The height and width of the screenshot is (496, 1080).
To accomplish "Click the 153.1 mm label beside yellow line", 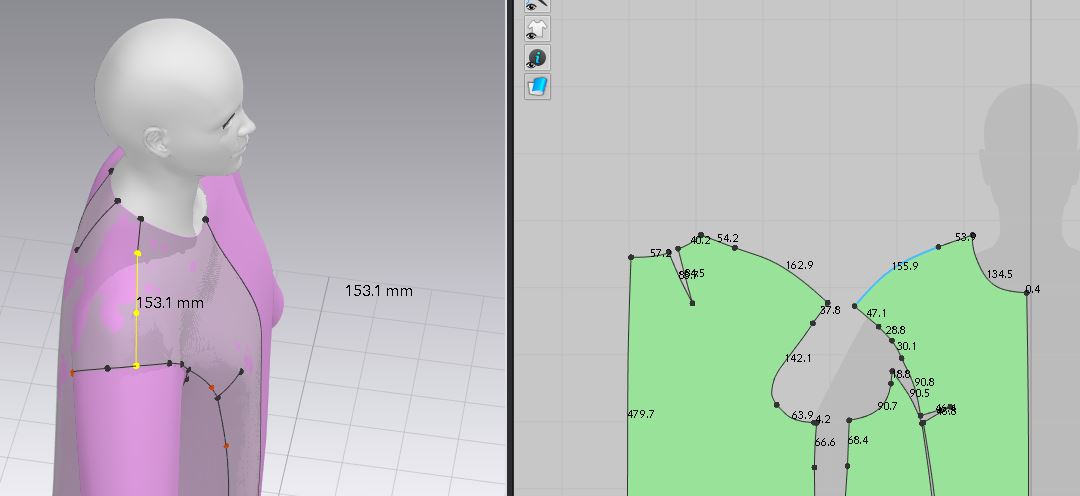I will tap(170, 302).
